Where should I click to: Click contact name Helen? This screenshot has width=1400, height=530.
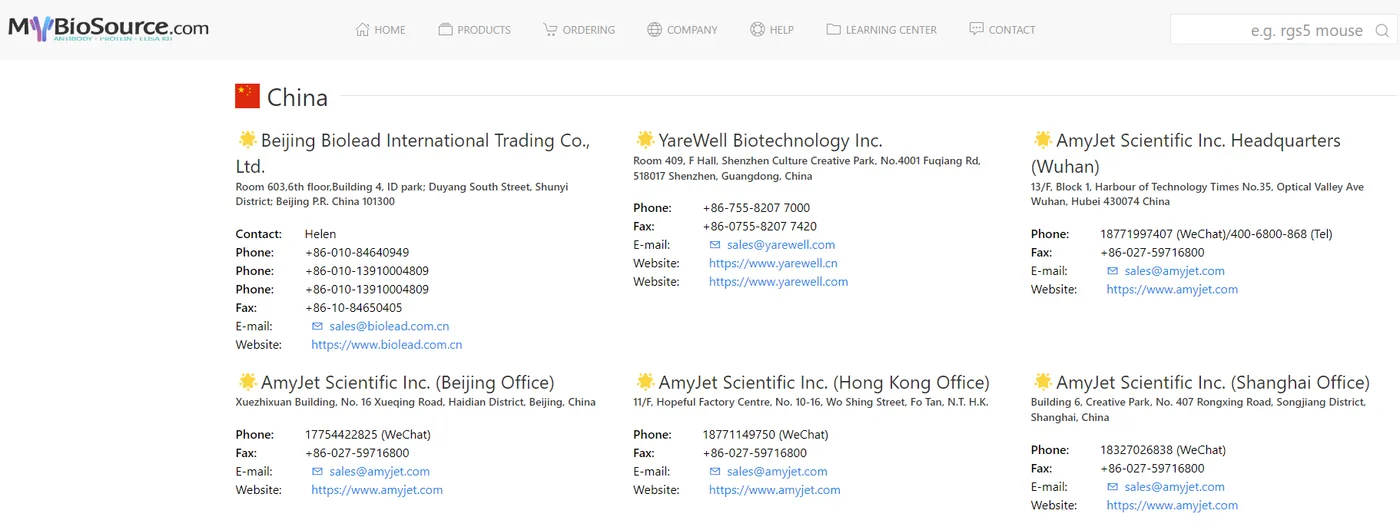coord(320,234)
